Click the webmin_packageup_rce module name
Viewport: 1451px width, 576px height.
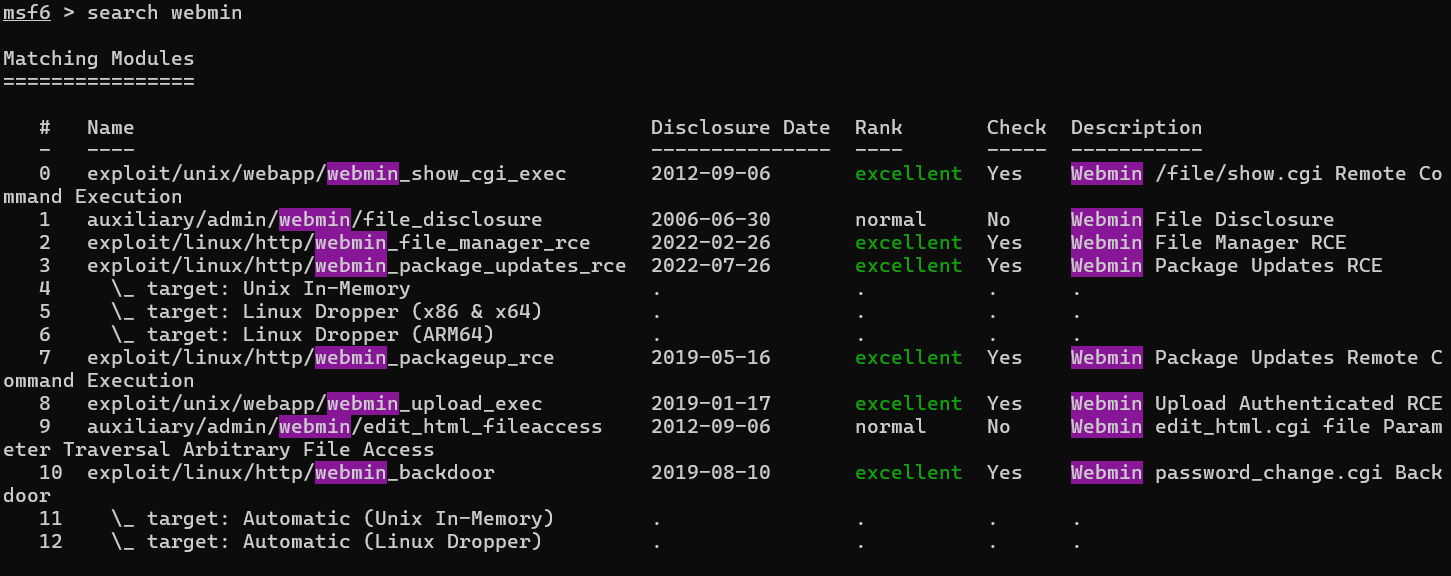pos(320,358)
